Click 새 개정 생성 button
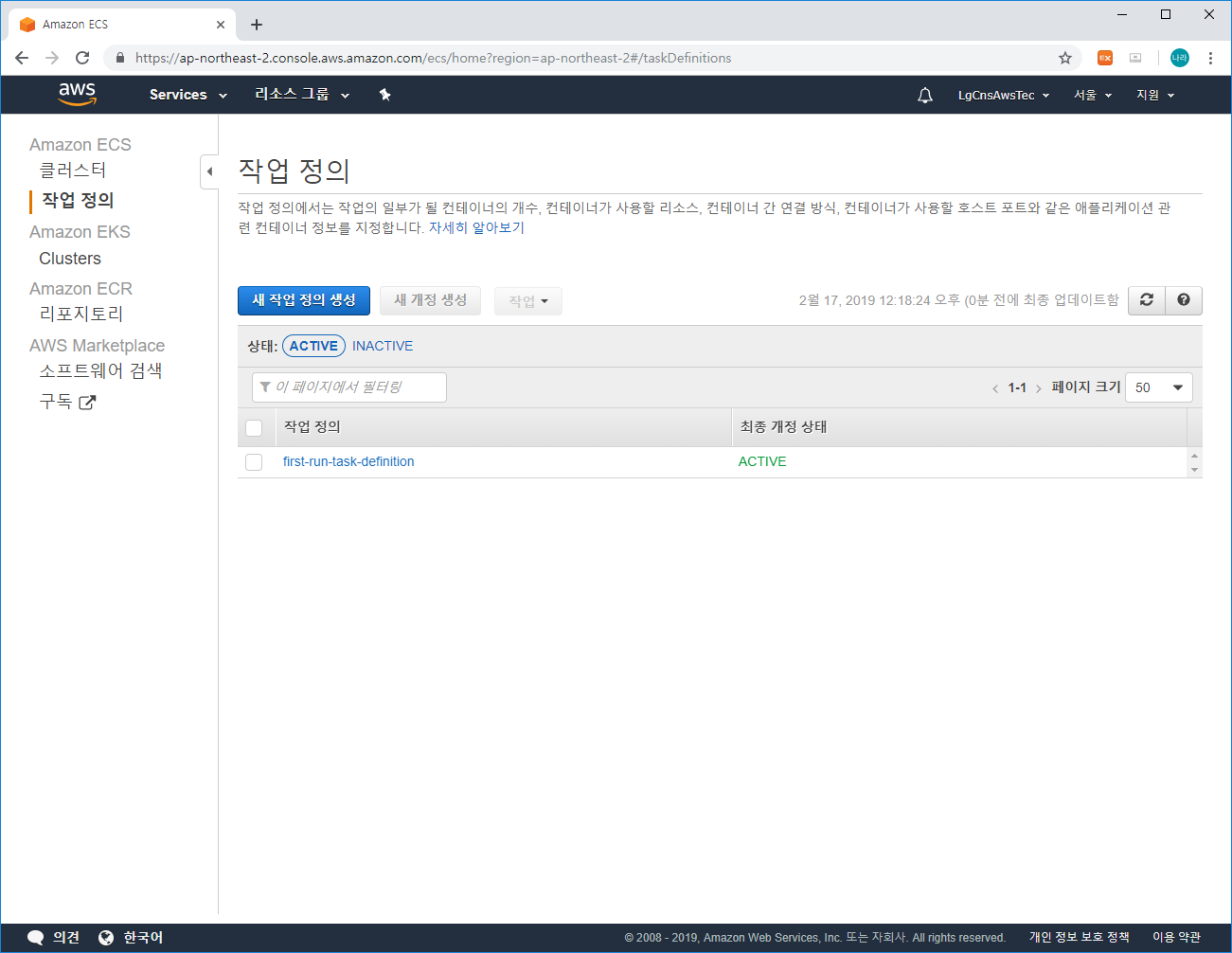The image size is (1232, 953). (x=431, y=300)
